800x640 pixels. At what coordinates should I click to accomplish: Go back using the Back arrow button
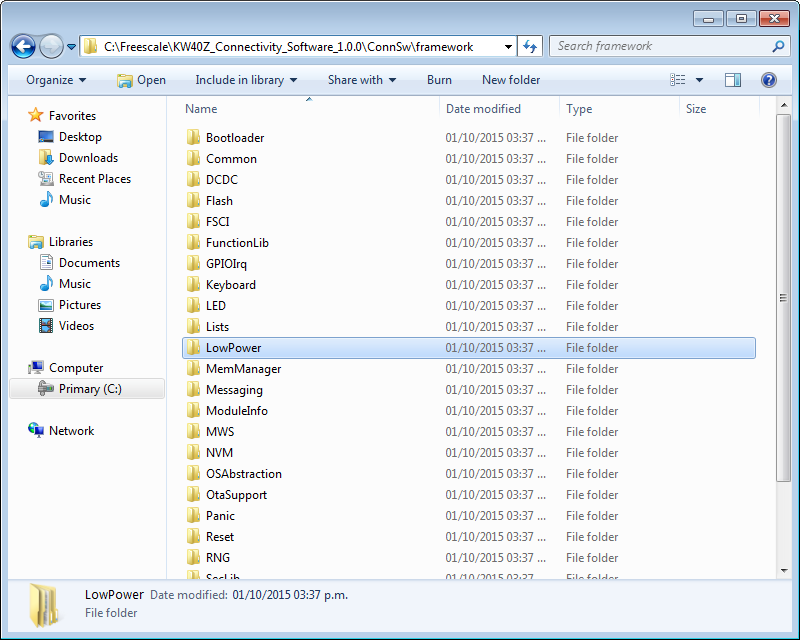[x=23, y=47]
